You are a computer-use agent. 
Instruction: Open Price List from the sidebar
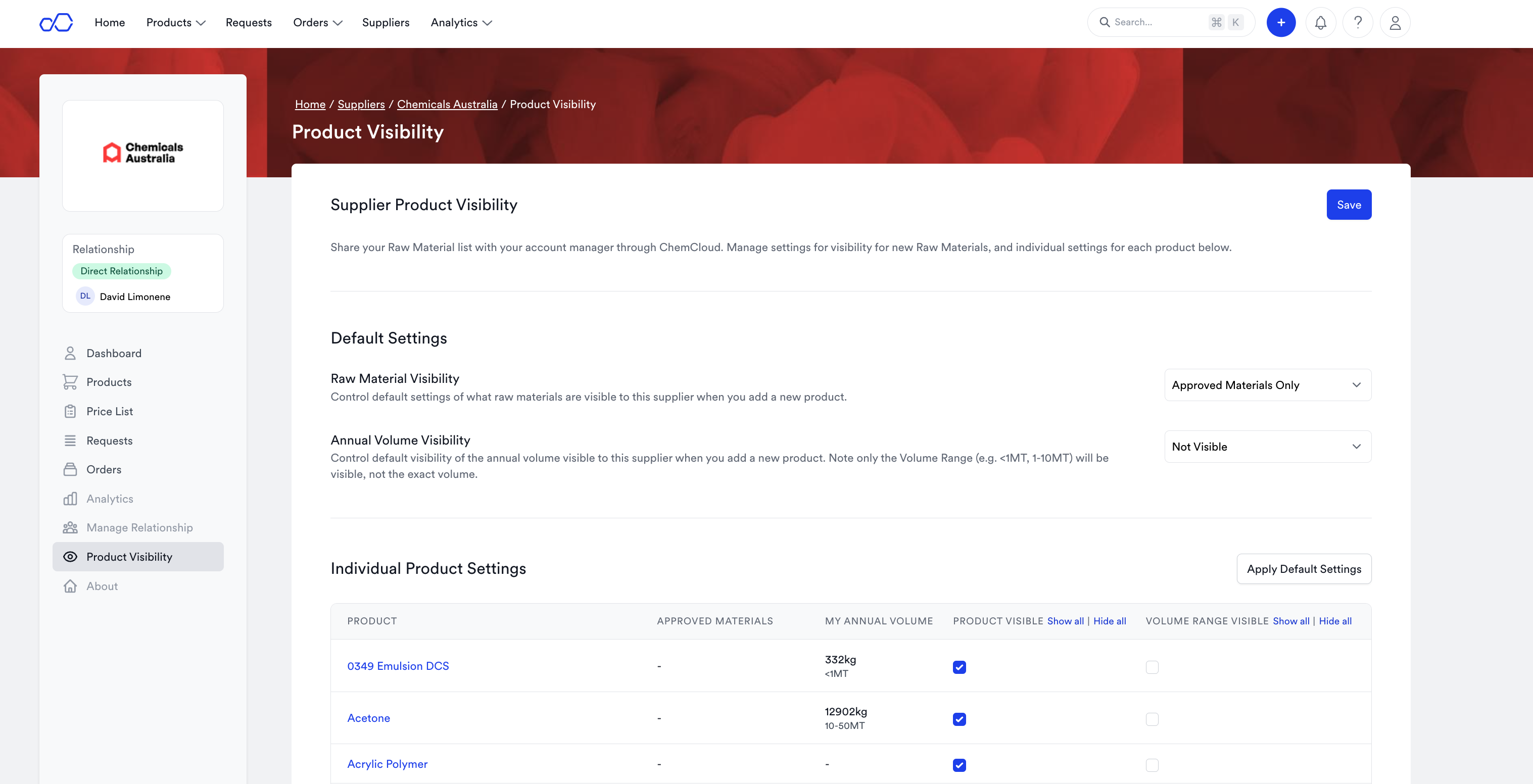tap(109, 411)
